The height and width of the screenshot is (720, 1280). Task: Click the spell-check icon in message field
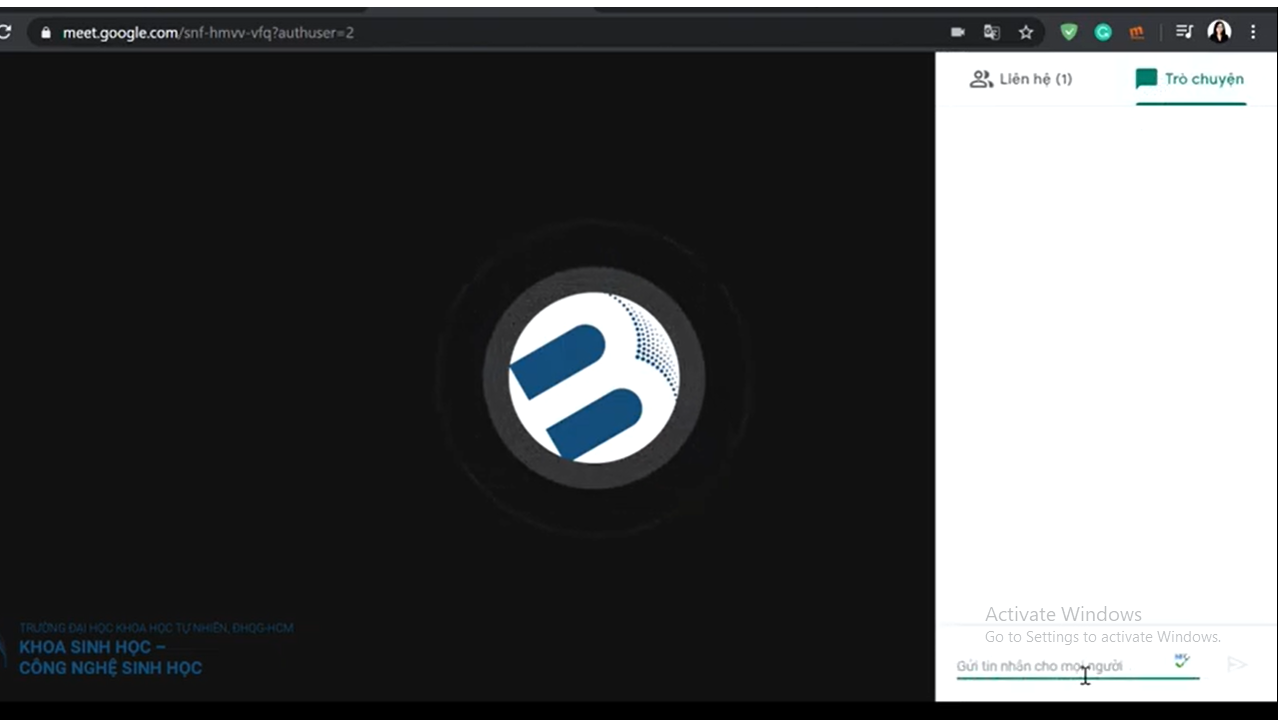(1182, 661)
